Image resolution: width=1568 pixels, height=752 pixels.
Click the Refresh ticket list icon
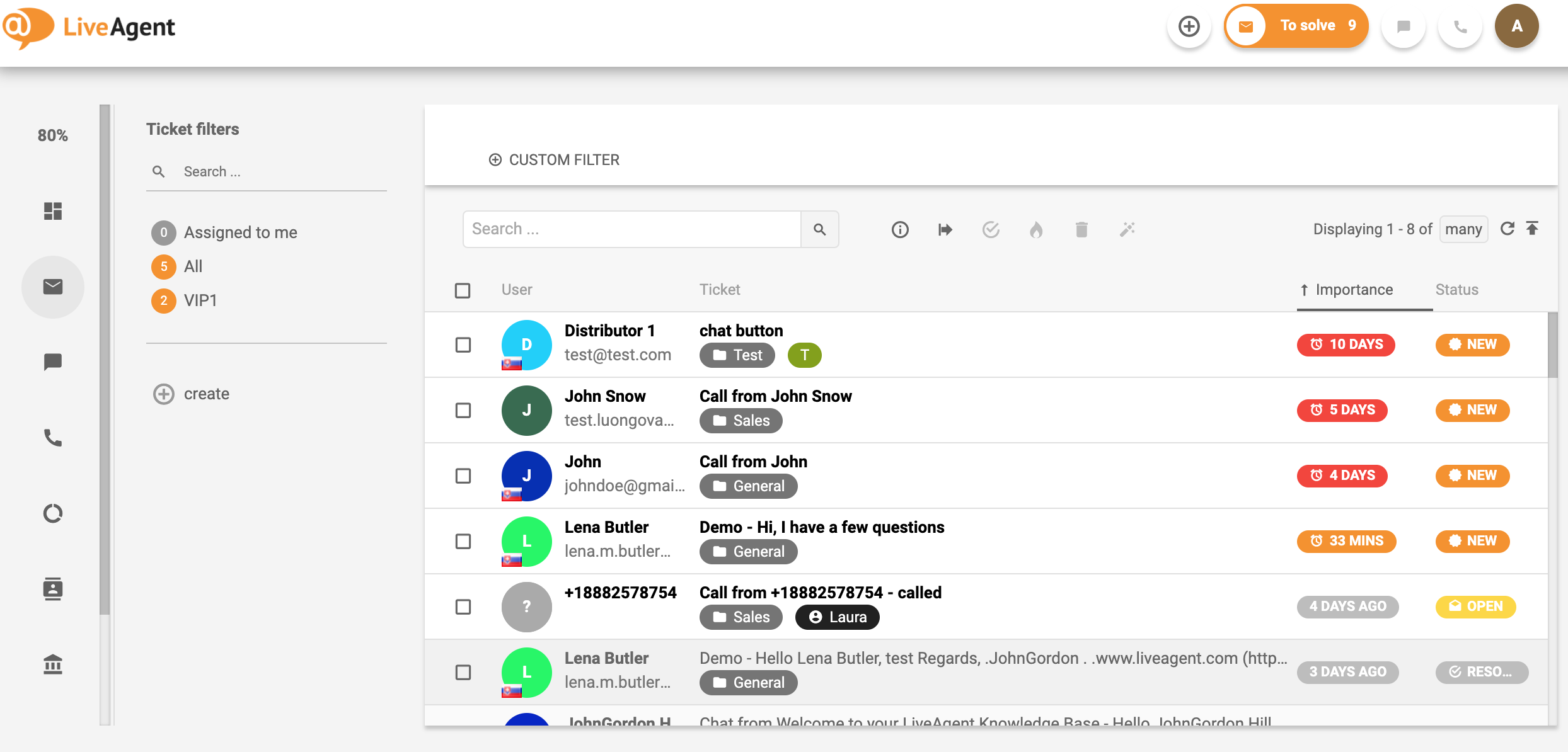1507,229
